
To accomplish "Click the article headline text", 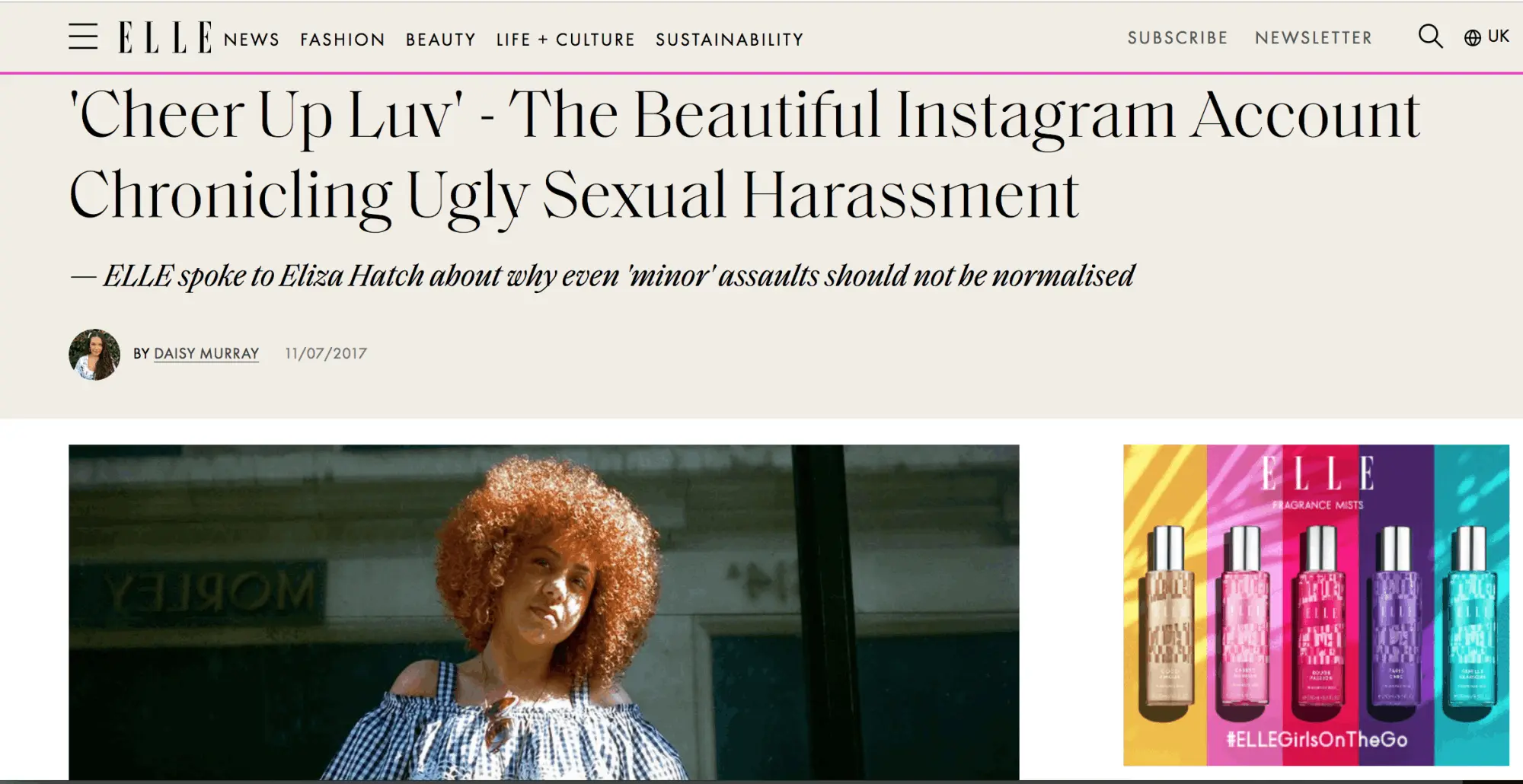I will [745, 155].
